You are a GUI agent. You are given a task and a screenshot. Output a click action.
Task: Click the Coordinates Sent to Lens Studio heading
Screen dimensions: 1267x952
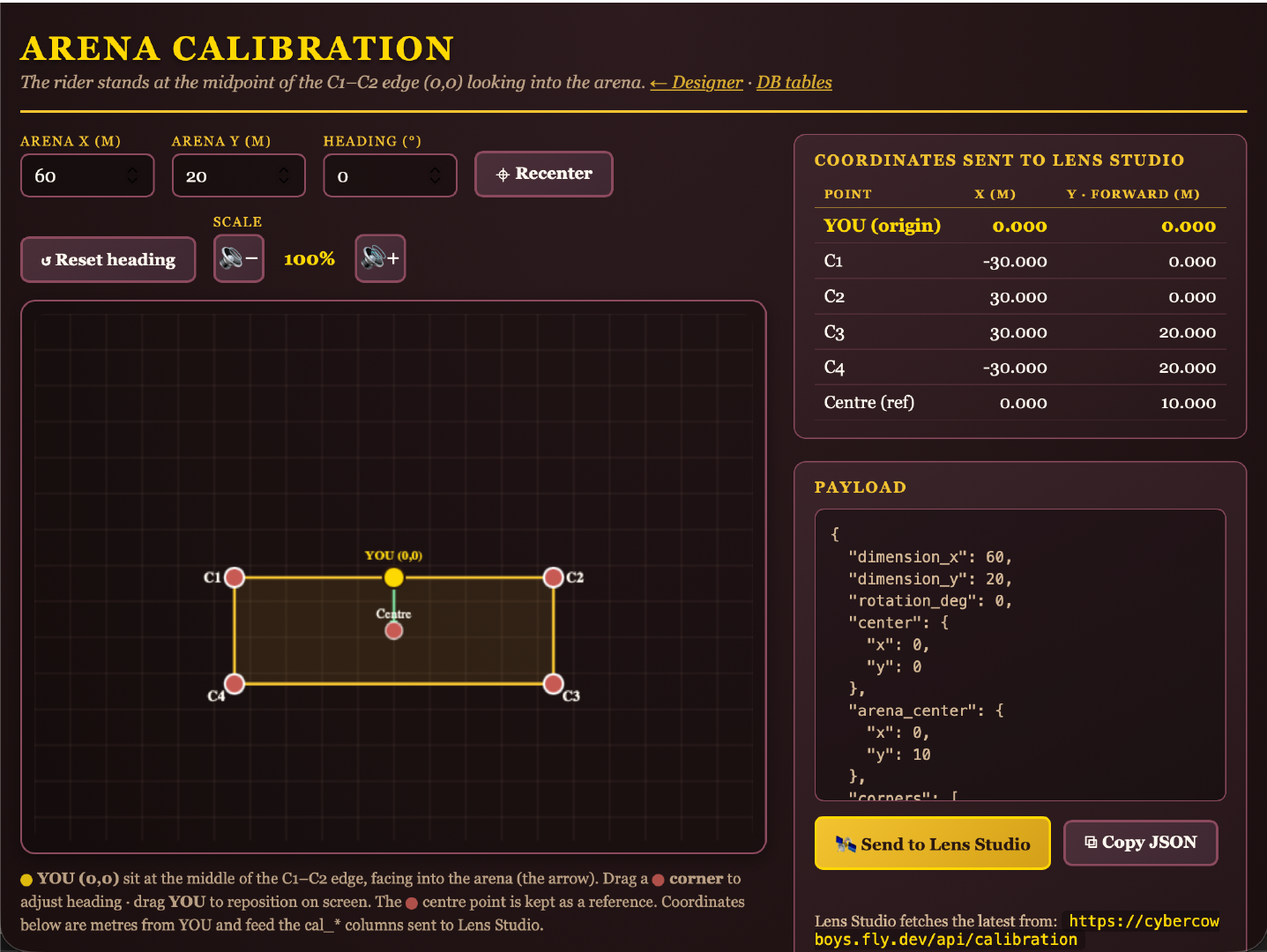tap(999, 160)
